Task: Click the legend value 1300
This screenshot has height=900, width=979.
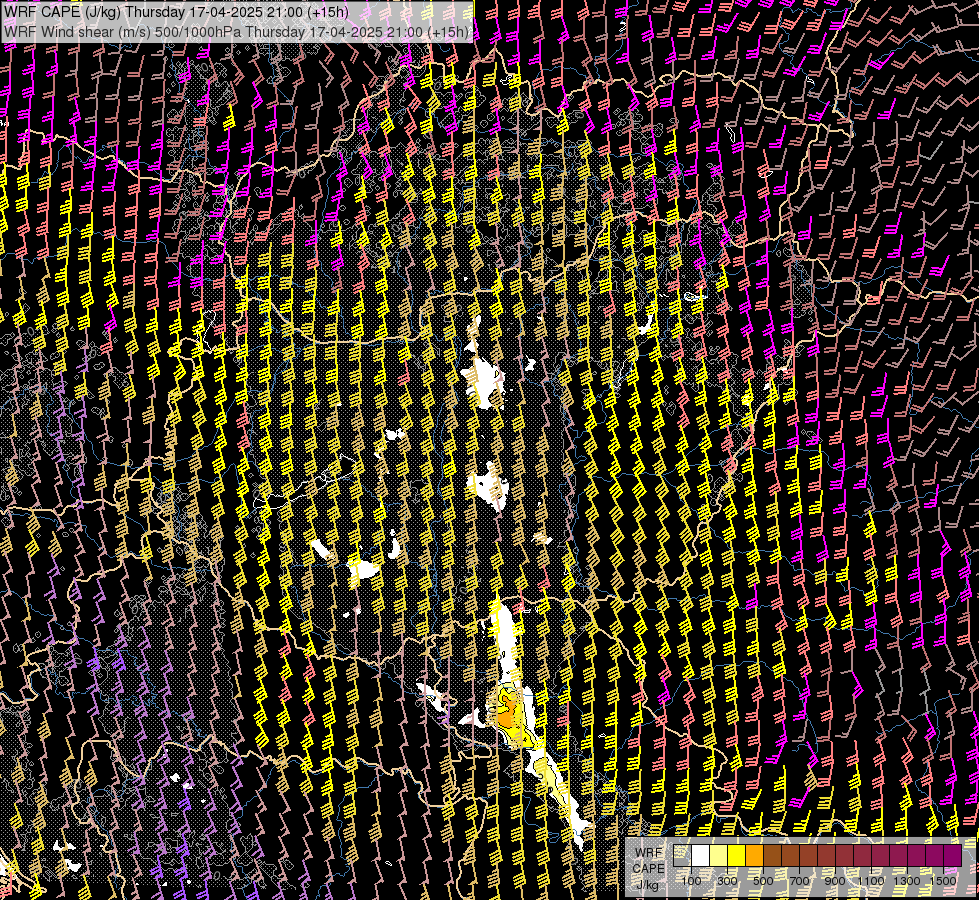Action: (x=907, y=881)
